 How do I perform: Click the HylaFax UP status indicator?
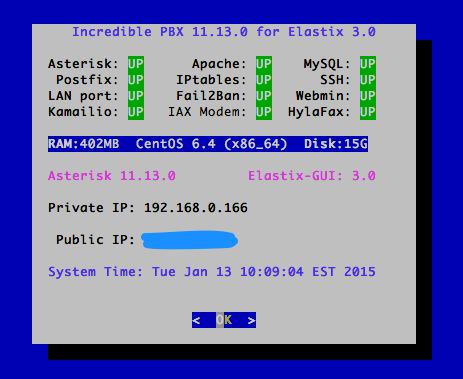[x=368, y=112]
